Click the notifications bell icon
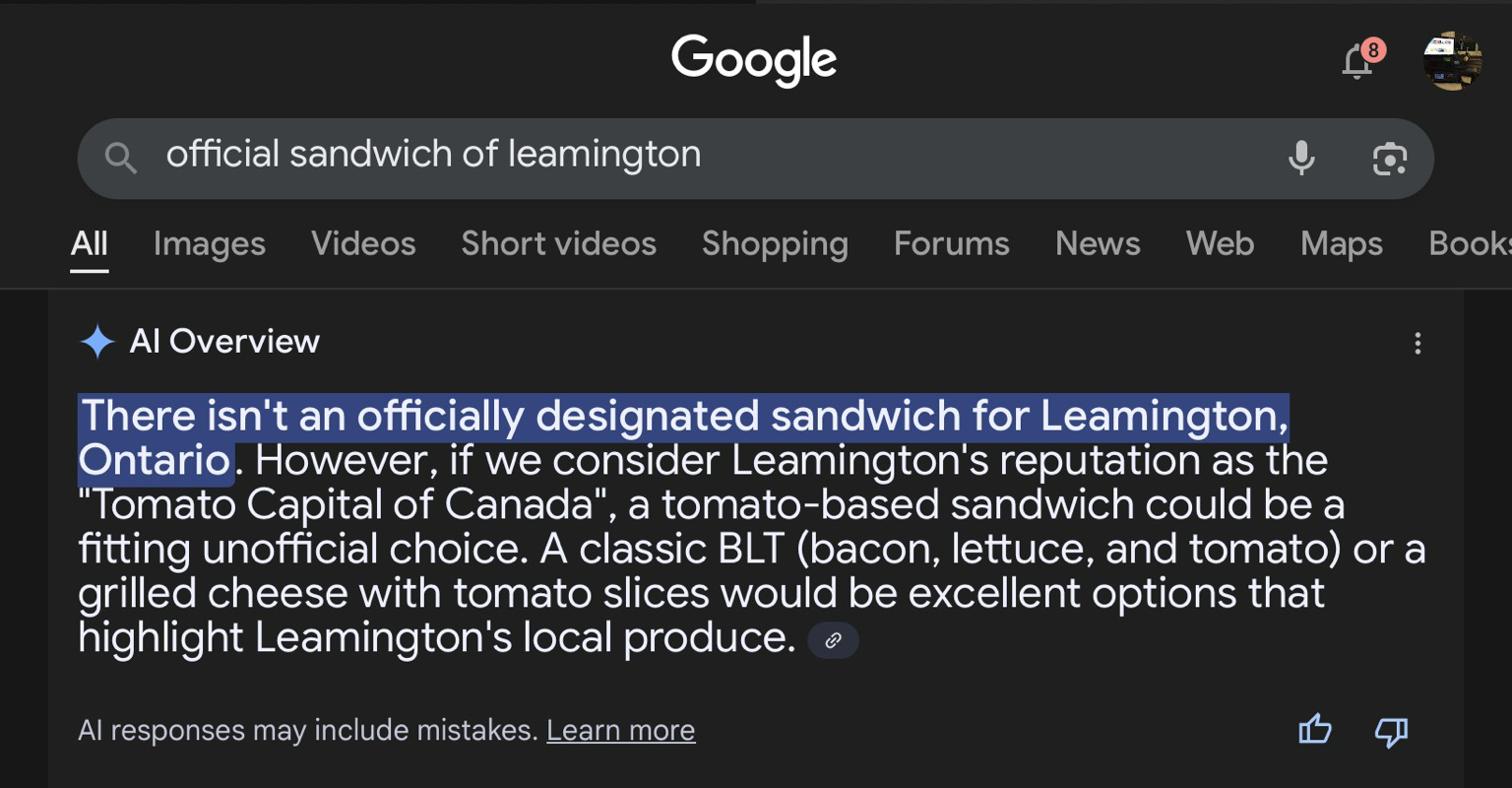1512x788 pixels. pos(1357,61)
